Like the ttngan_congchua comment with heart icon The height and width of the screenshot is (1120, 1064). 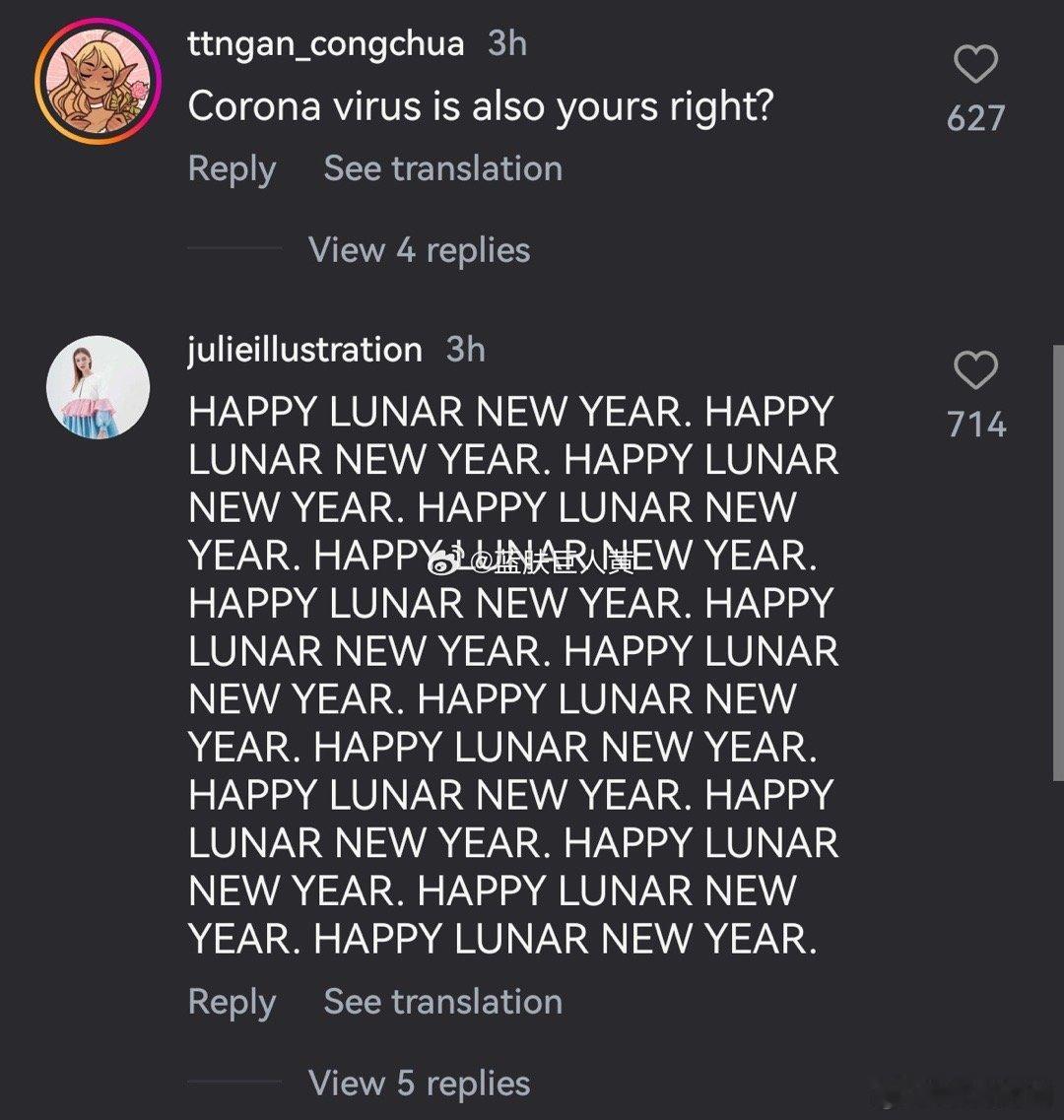(x=975, y=65)
